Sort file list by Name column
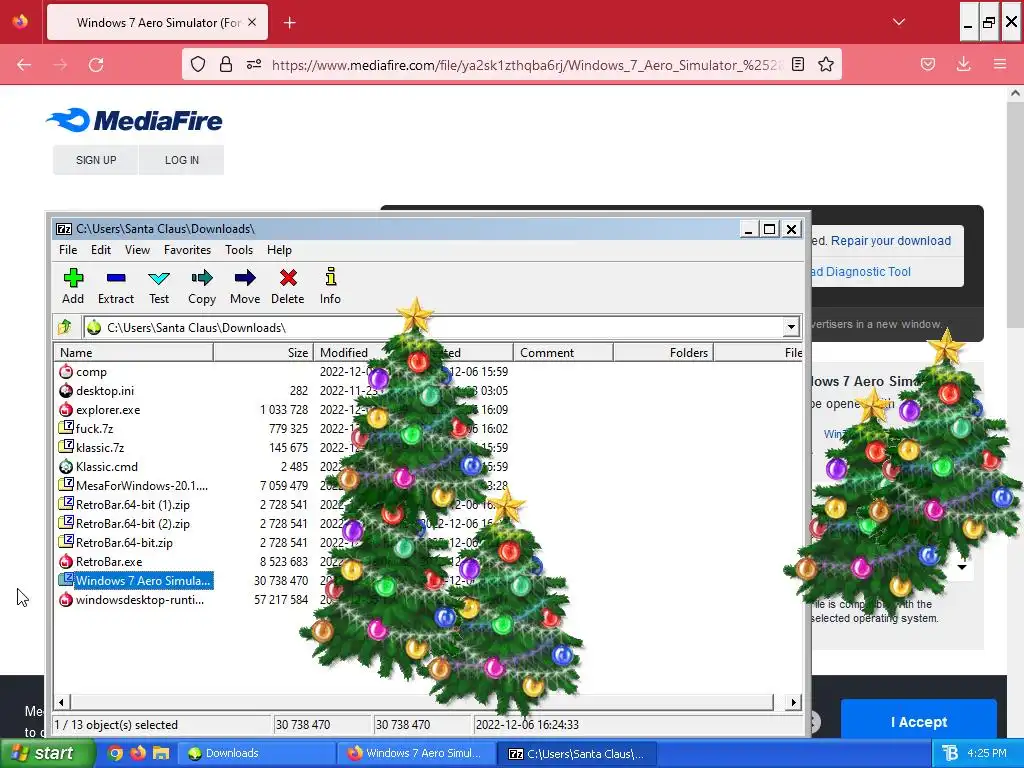Image resolution: width=1024 pixels, height=768 pixels. [x=133, y=353]
